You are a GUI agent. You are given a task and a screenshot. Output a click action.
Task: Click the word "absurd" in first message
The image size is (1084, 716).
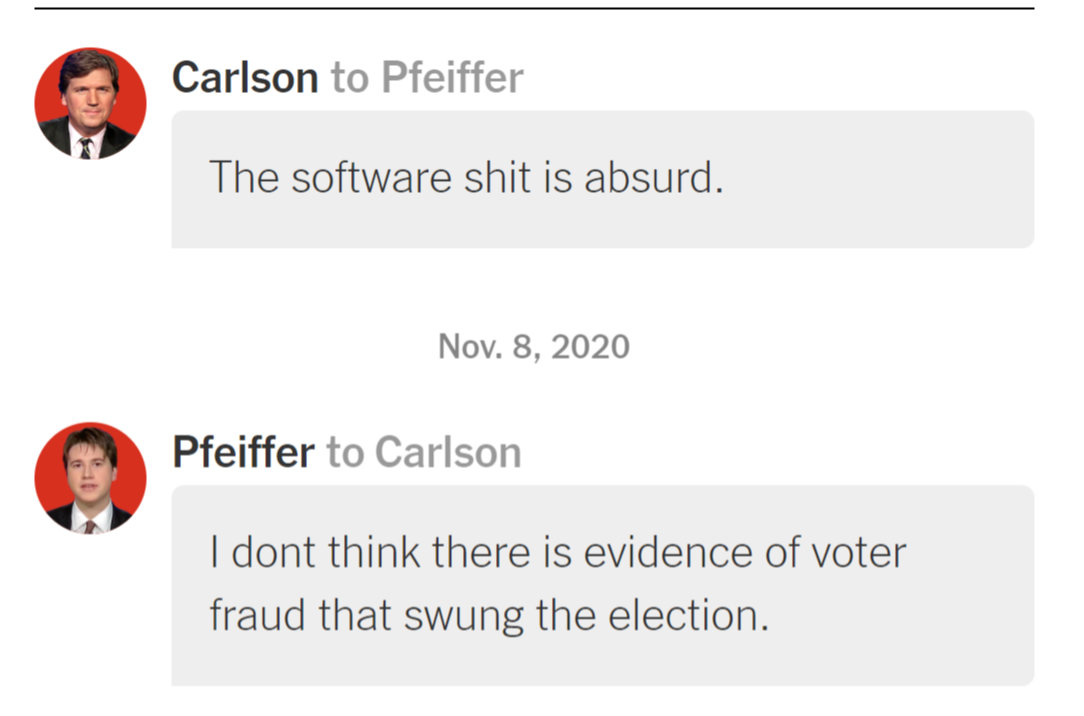pyautogui.click(x=653, y=178)
